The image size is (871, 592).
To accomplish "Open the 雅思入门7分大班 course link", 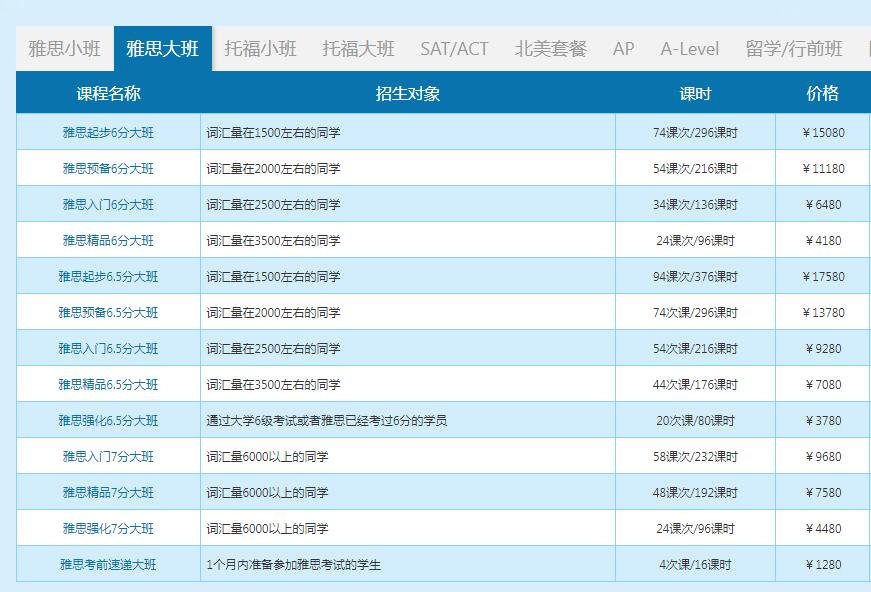I will (x=108, y=456).
